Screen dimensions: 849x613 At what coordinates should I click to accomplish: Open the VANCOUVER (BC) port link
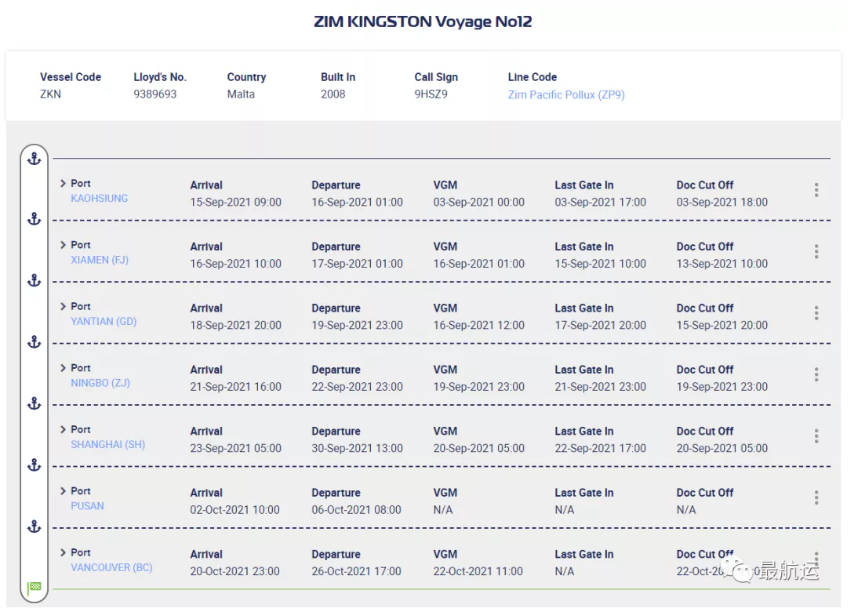coord(111,568)
